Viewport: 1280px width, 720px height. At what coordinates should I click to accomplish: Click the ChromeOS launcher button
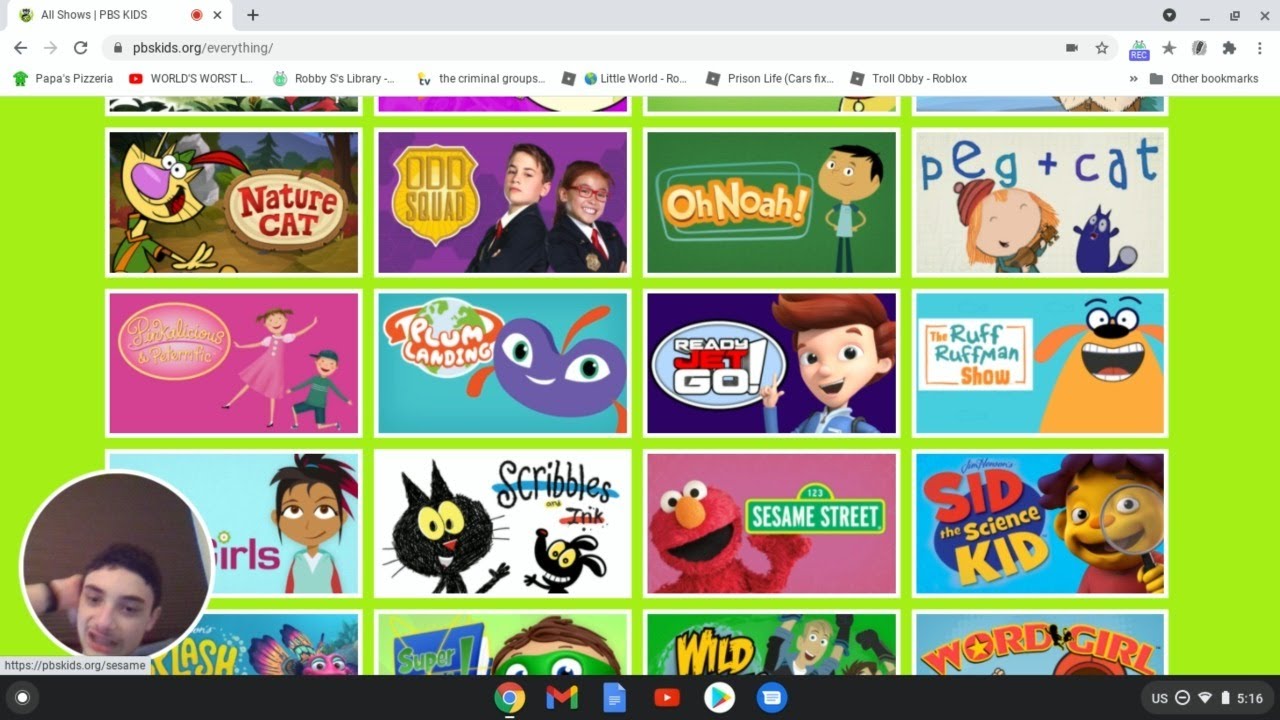[23, 698]
